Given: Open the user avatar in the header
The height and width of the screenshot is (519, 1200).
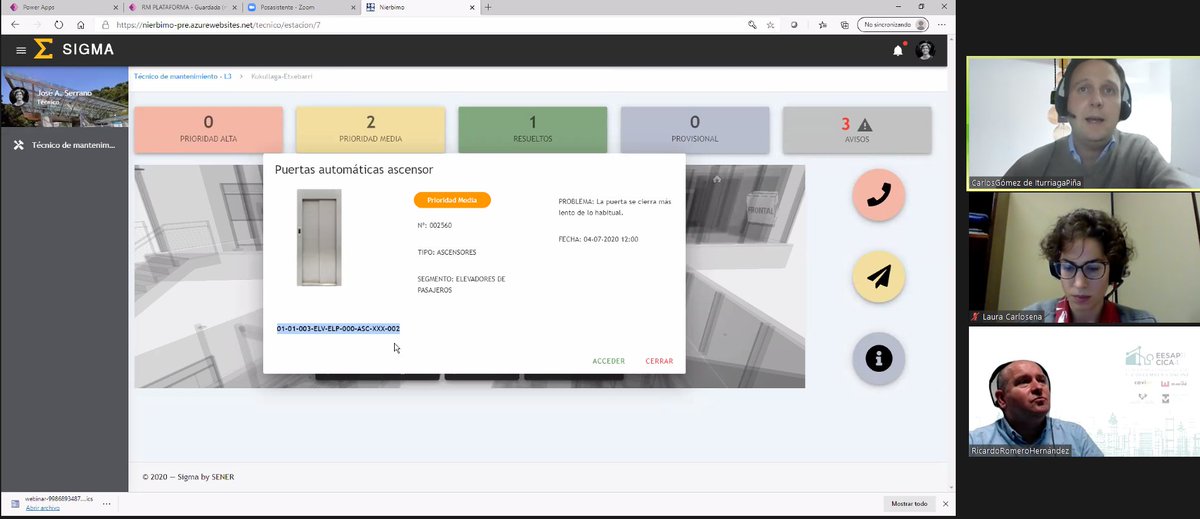Looking at the screenshot, I should point(925,50).
